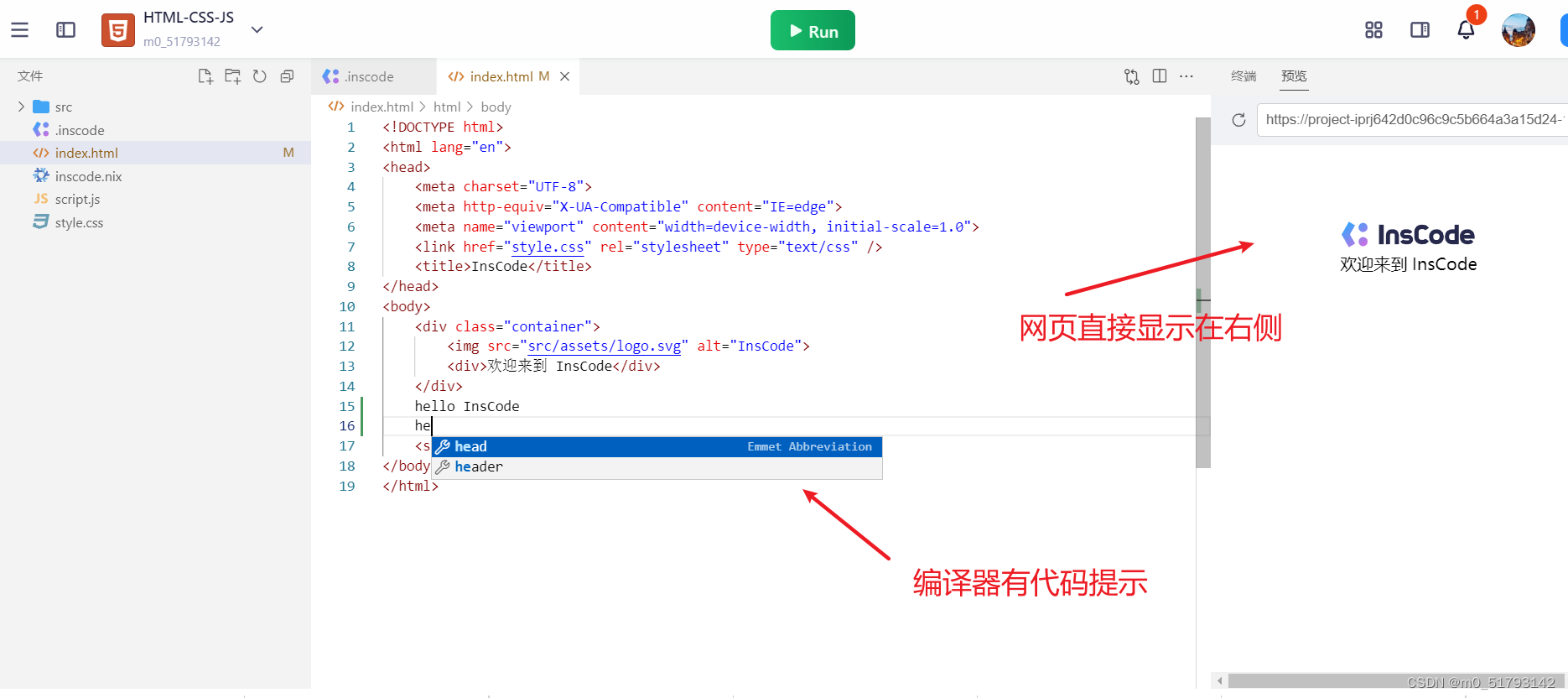
Task: Click the 文件 panel header
Action: click(30, 76)
